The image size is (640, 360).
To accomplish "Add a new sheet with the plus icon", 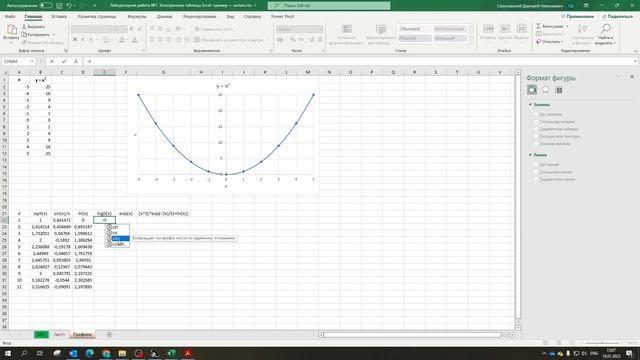I will 109,335.
